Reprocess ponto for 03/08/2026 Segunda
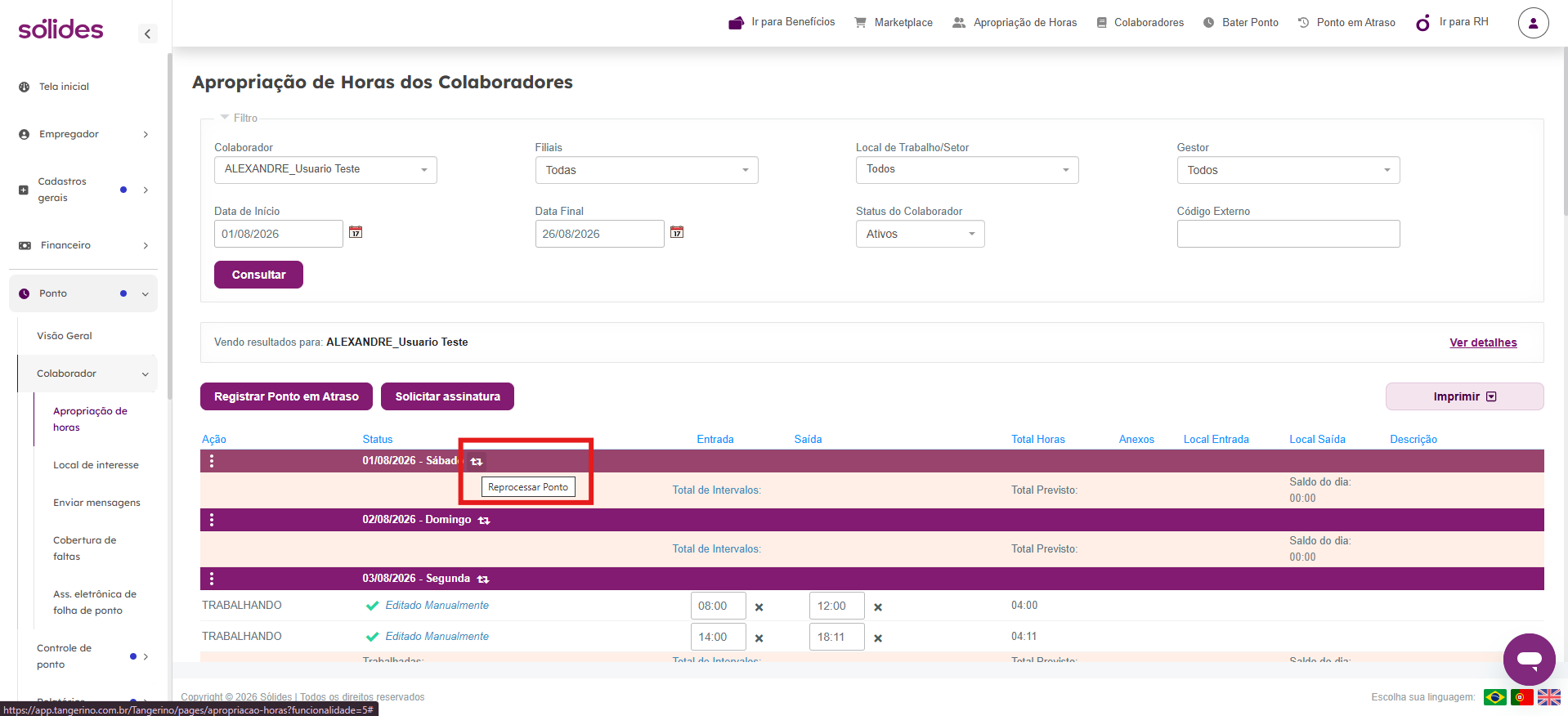1568x716 pixels. (483, 580)
